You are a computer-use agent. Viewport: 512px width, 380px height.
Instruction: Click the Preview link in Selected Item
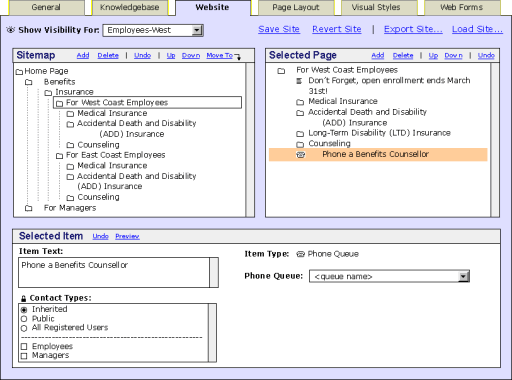[127, 236]
